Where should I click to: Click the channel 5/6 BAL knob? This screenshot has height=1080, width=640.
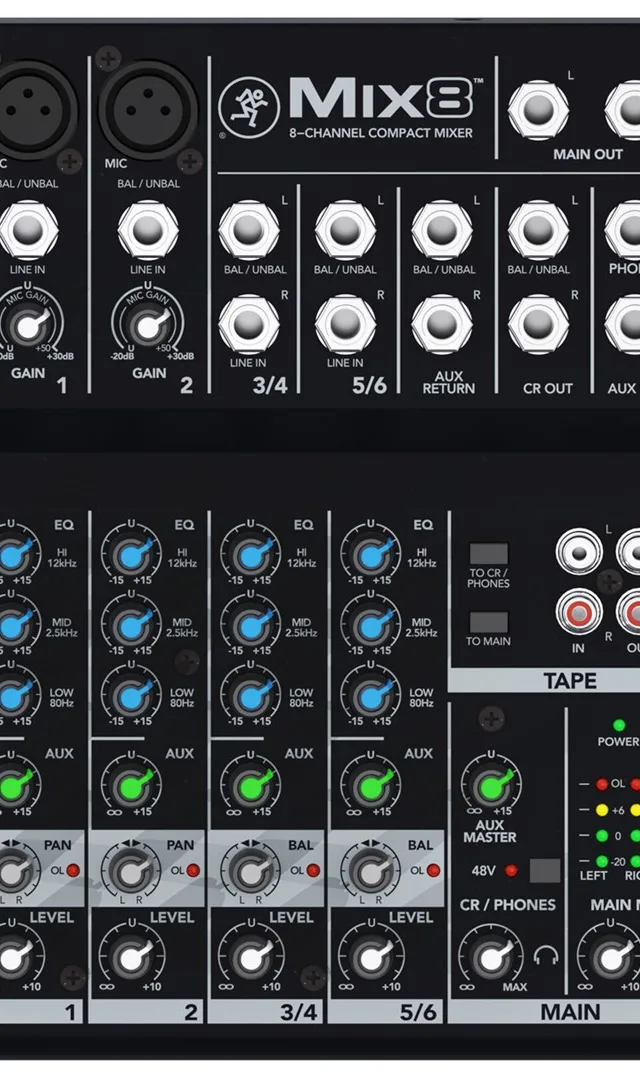tap(371, 872)
